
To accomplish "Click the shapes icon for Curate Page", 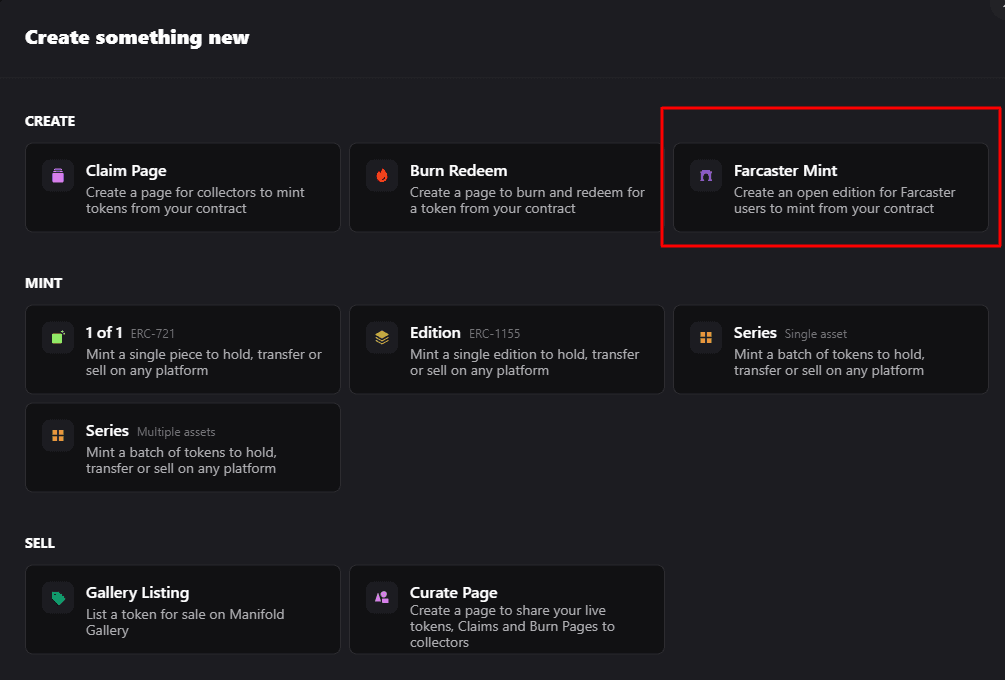I will (382, 597).
